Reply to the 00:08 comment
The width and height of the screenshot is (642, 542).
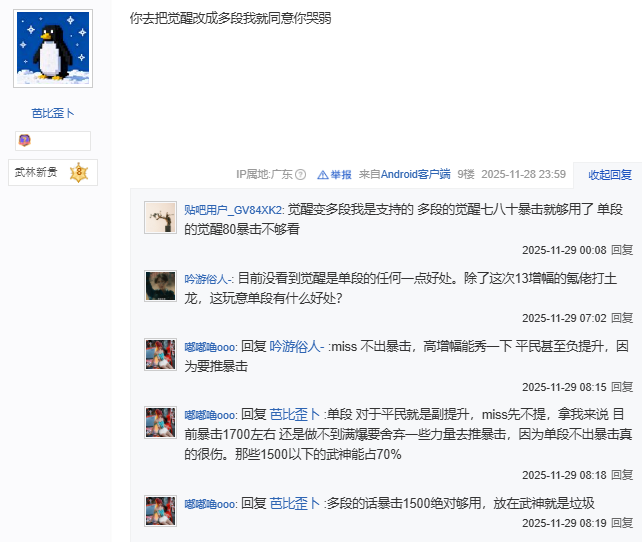point(622,250)
